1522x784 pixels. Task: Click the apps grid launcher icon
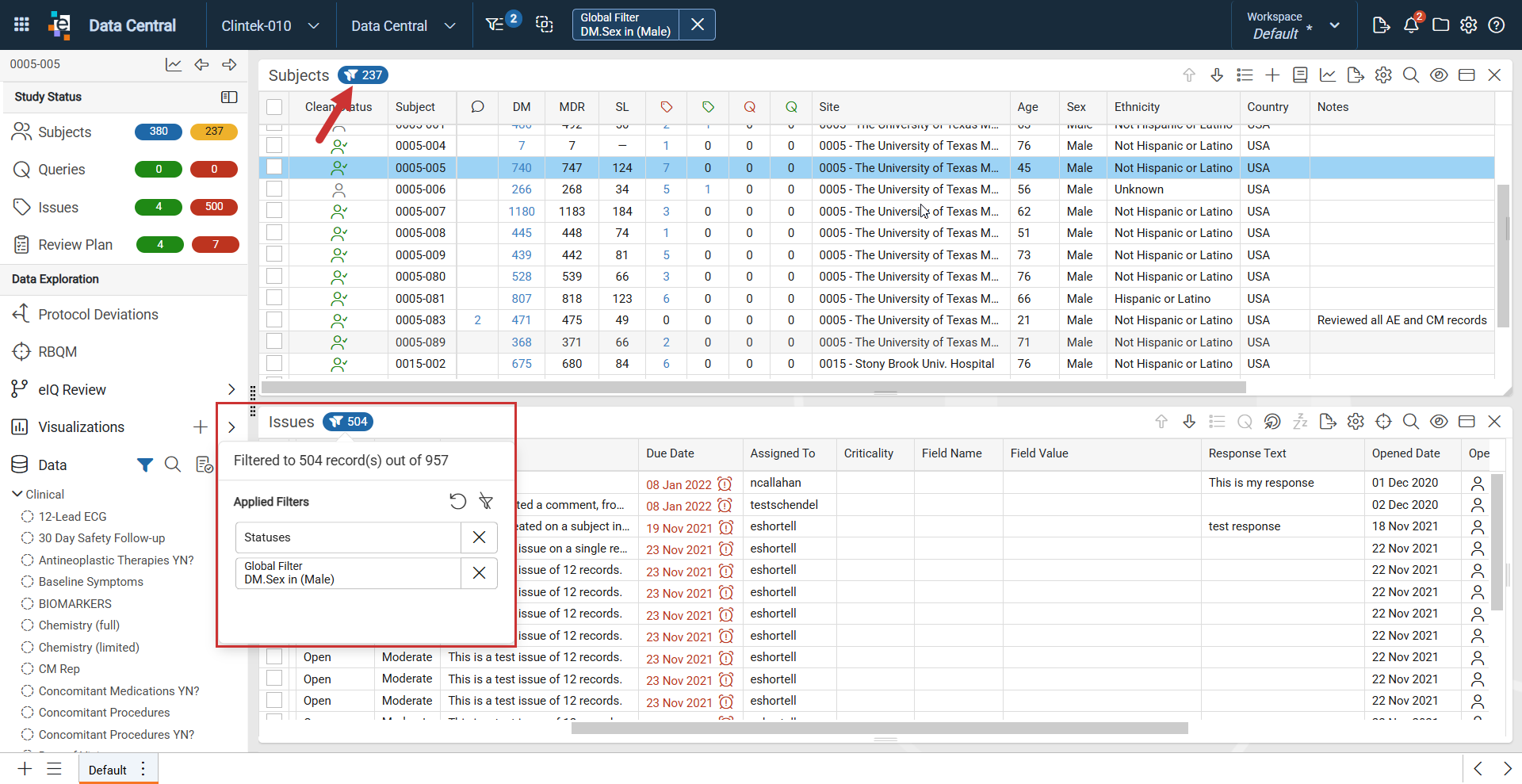pos(22,25)
